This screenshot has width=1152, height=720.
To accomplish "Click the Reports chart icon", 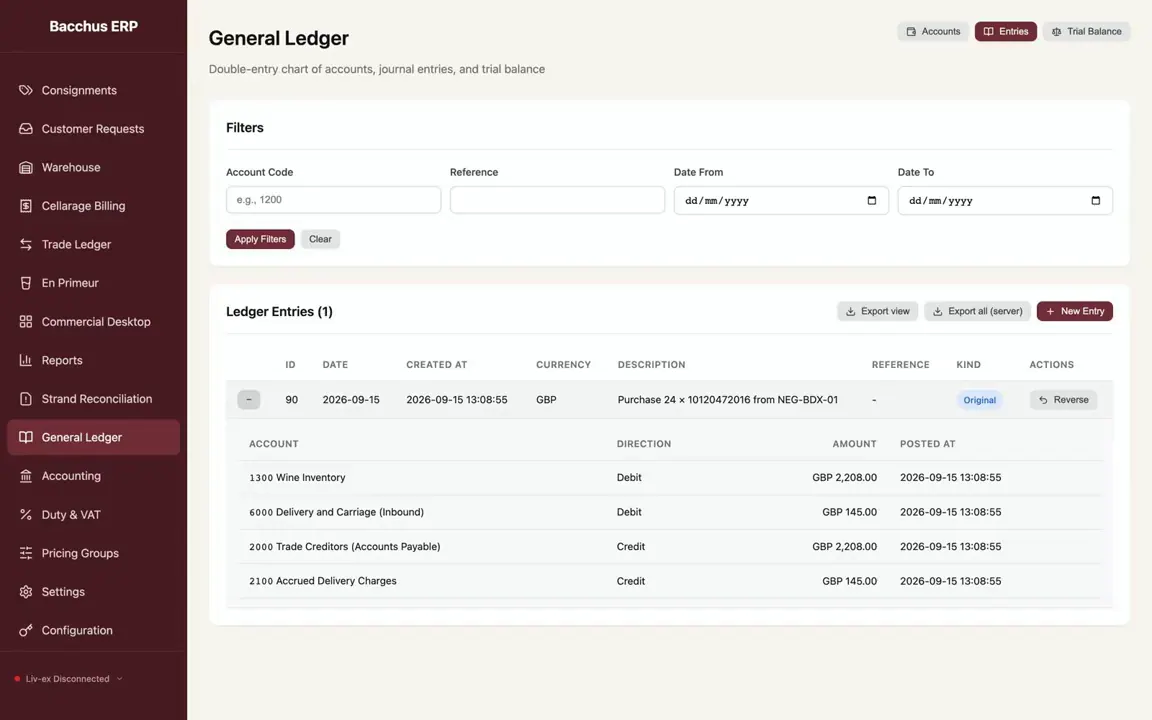I will [x=26, y=360].
